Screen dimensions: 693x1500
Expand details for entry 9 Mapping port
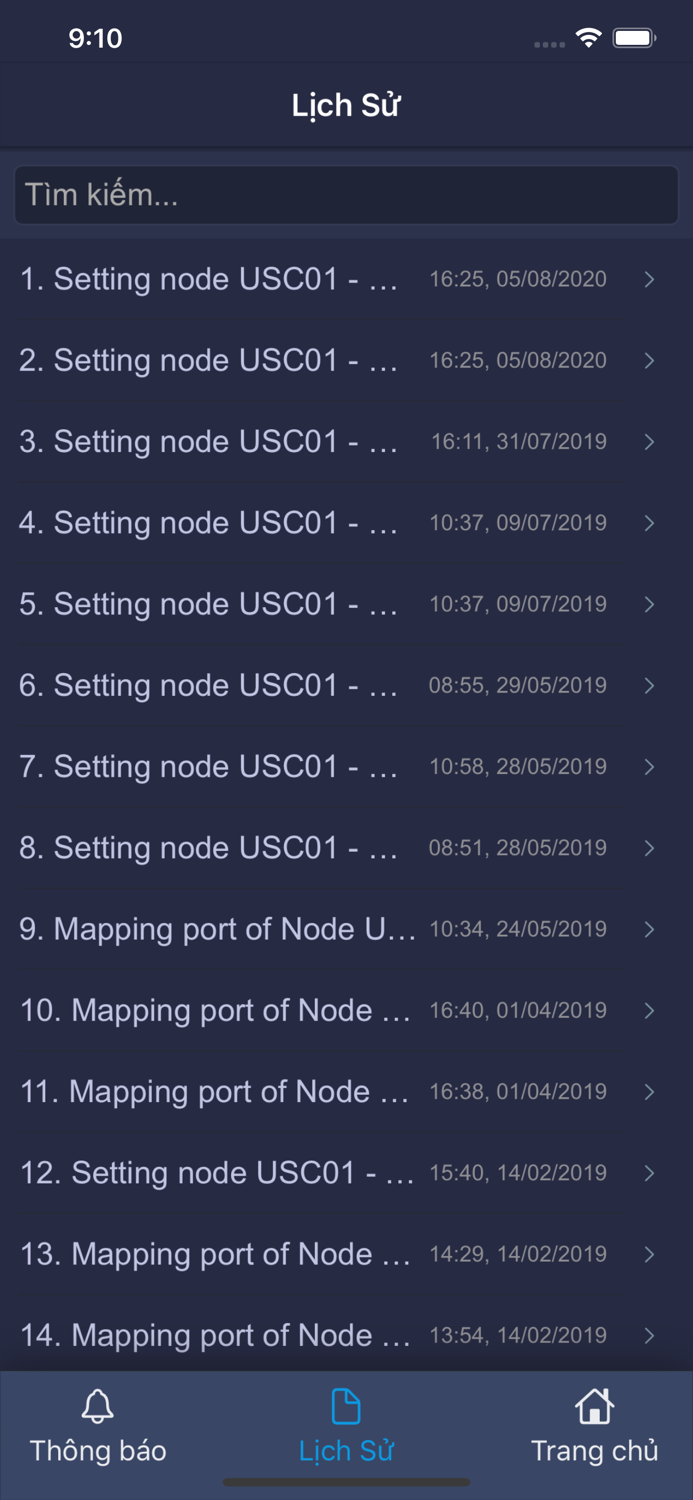click(346, 929)
